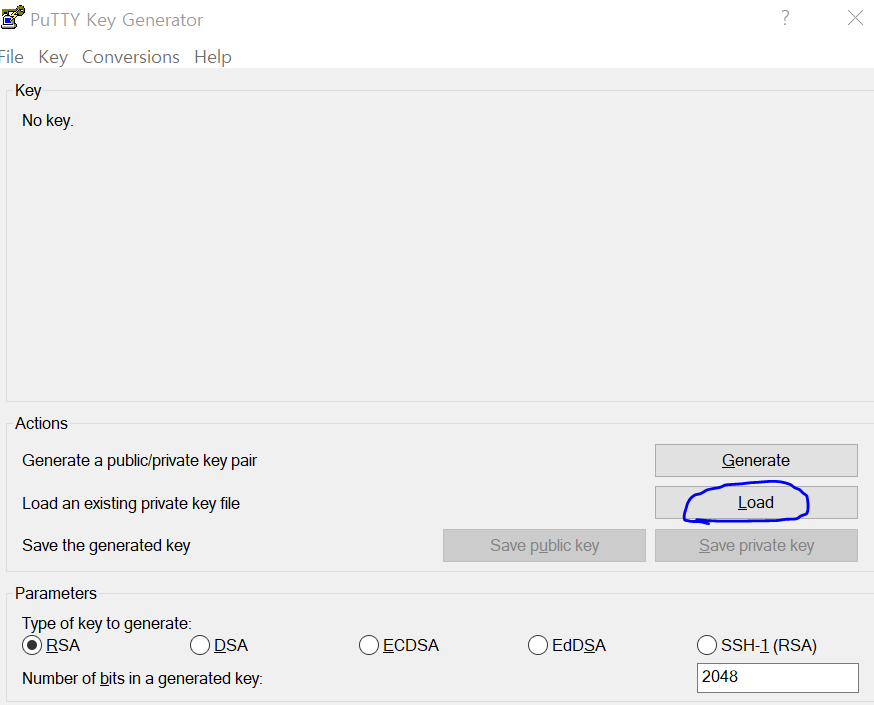Click Load to open private key file
The image size is (874, 705).
pyautogui.click(x=756, y=503)
